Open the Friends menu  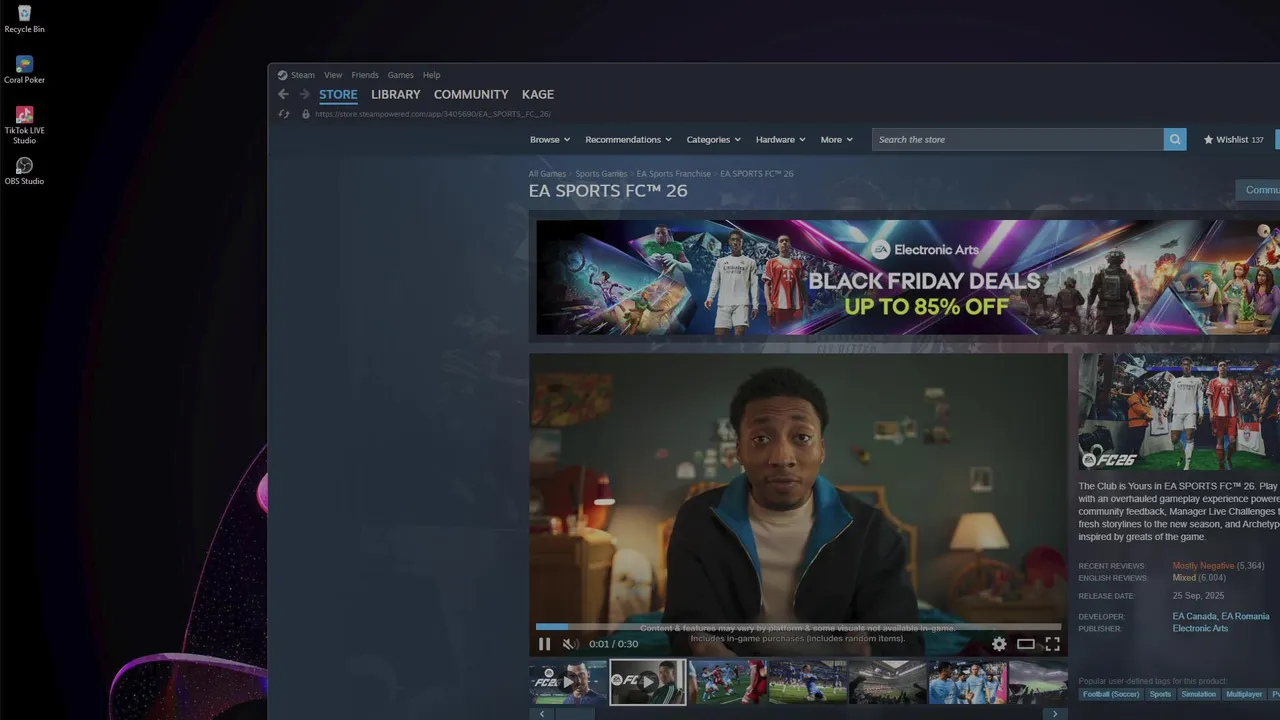365,75
